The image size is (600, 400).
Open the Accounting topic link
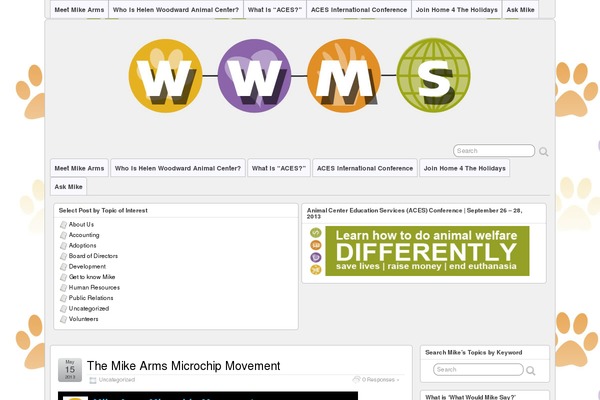[84, 235]
